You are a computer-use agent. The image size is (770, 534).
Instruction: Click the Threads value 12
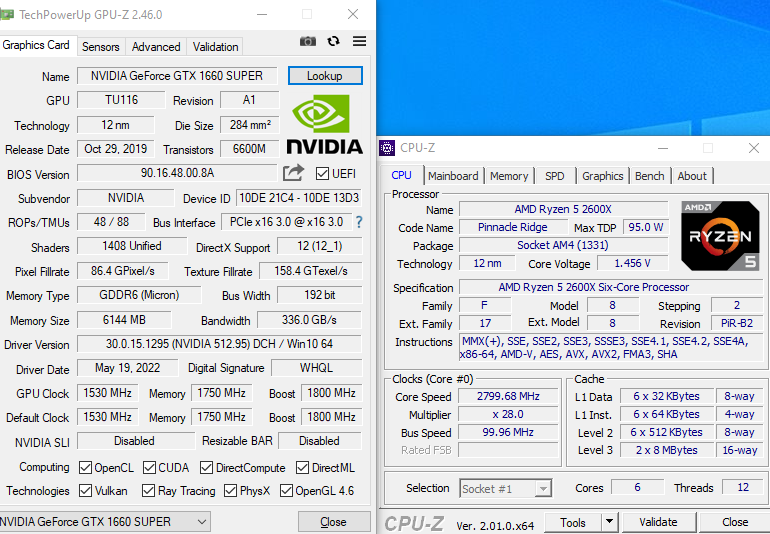click(743, 487)
